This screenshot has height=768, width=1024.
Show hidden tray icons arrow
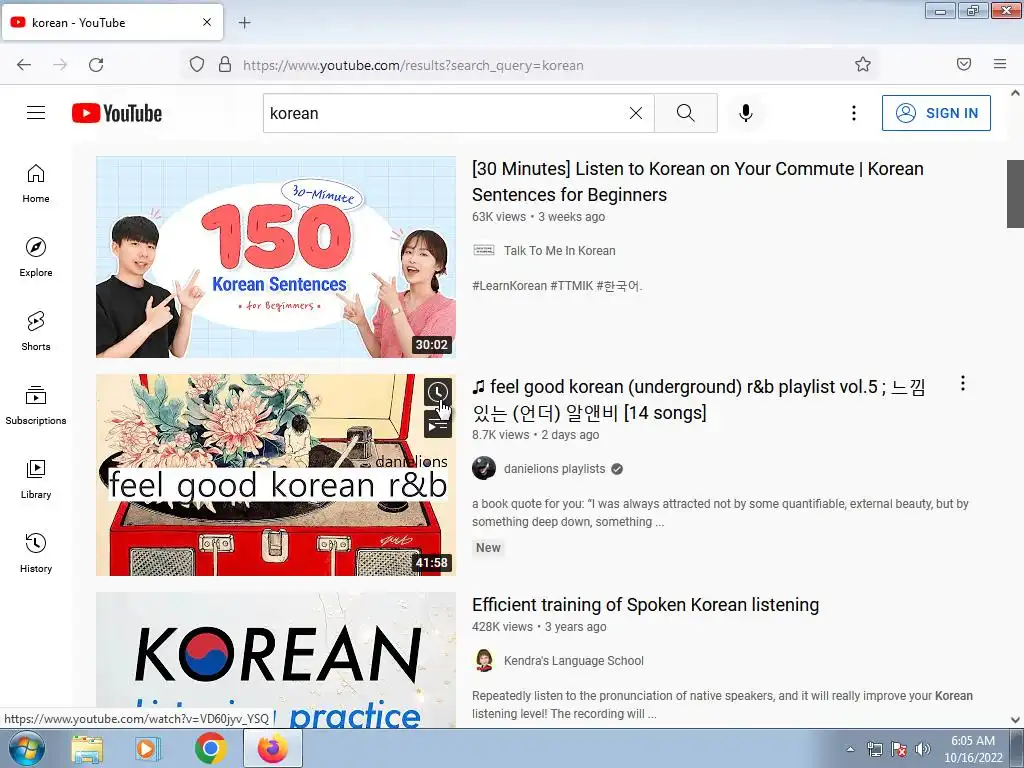point(850,749)
